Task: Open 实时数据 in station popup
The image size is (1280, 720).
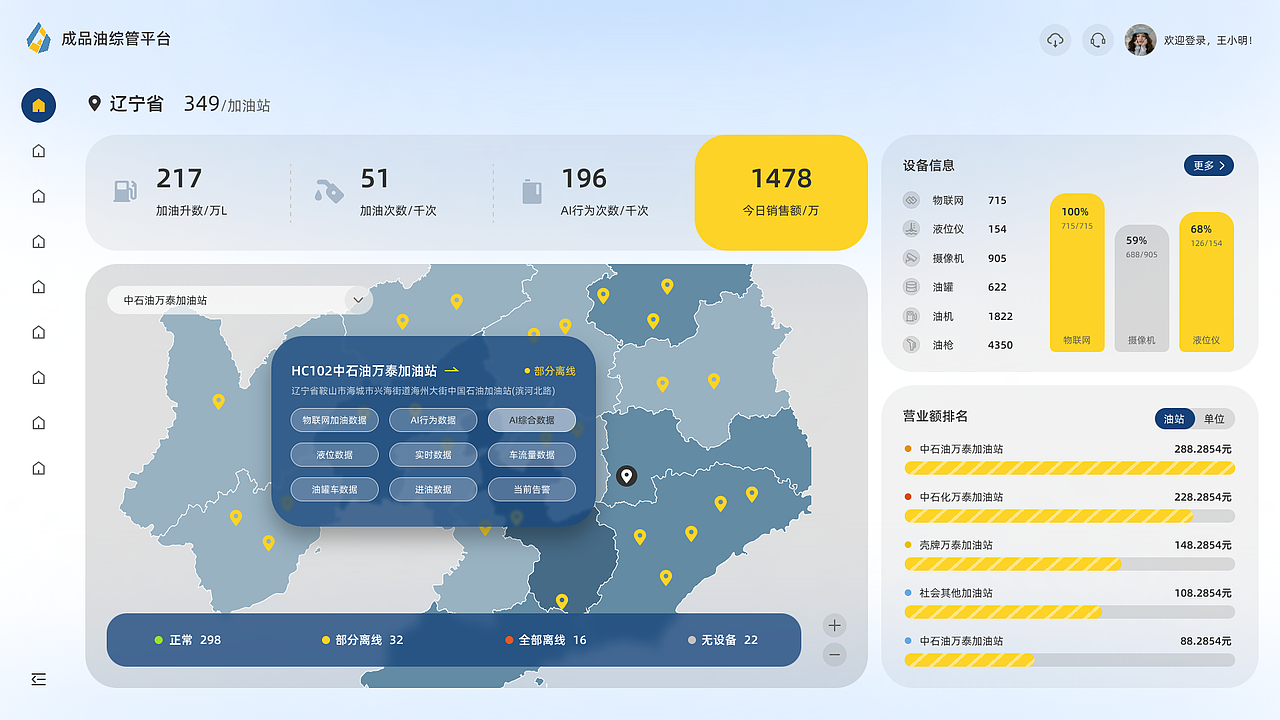Action: point(433,454)
